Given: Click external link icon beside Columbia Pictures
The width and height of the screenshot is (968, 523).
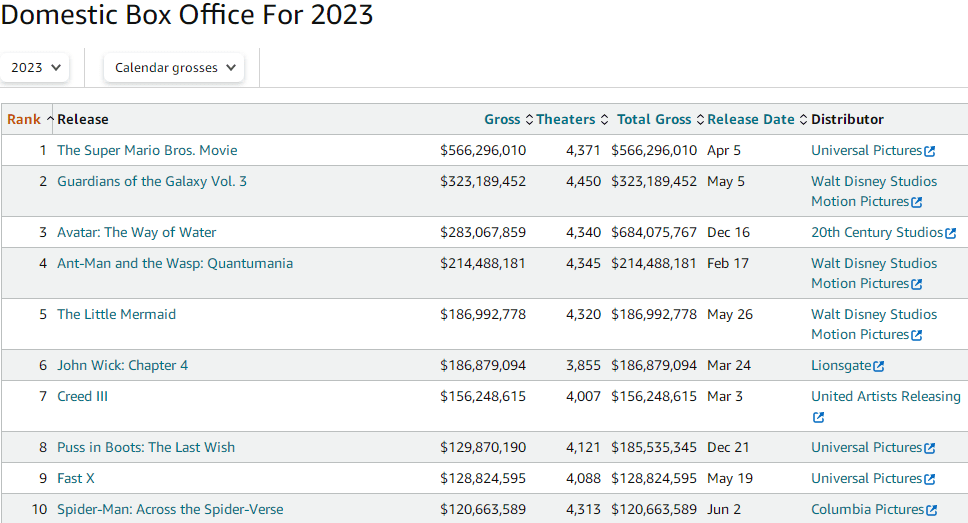Looking at the screenshot, I should [x=932, y=511].
